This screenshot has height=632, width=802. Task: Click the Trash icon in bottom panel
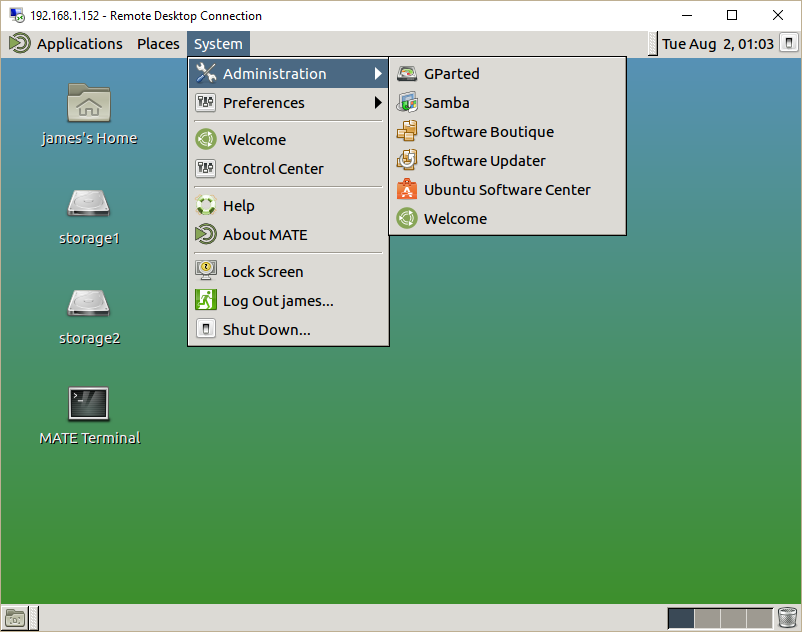tap(788, 618)
